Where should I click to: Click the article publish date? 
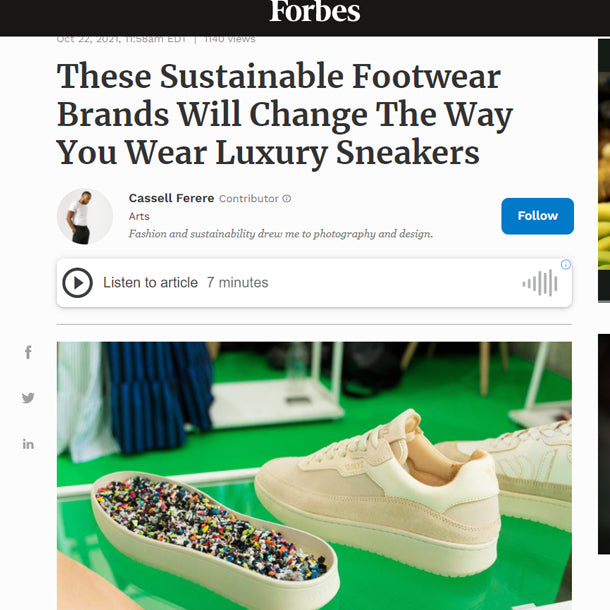[x=121, y=39]
